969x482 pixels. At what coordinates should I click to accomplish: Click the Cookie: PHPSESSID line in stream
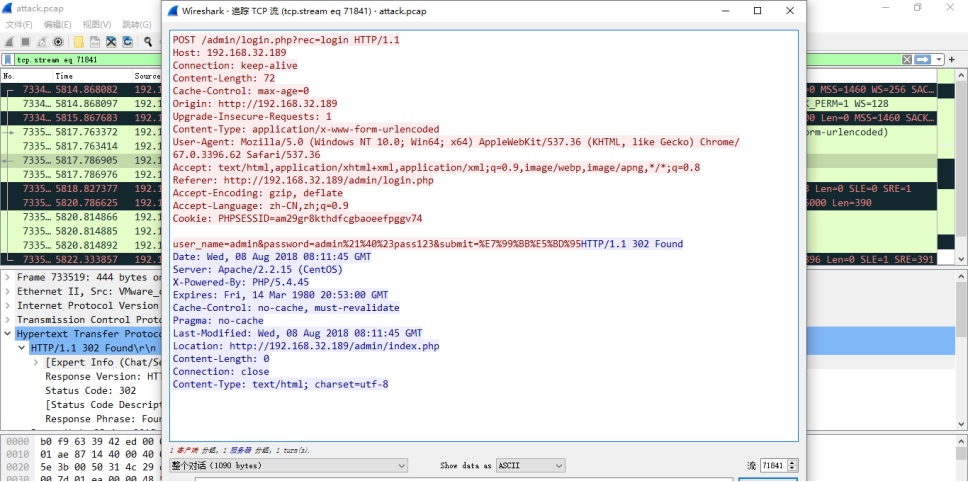(x=297, y=218)
